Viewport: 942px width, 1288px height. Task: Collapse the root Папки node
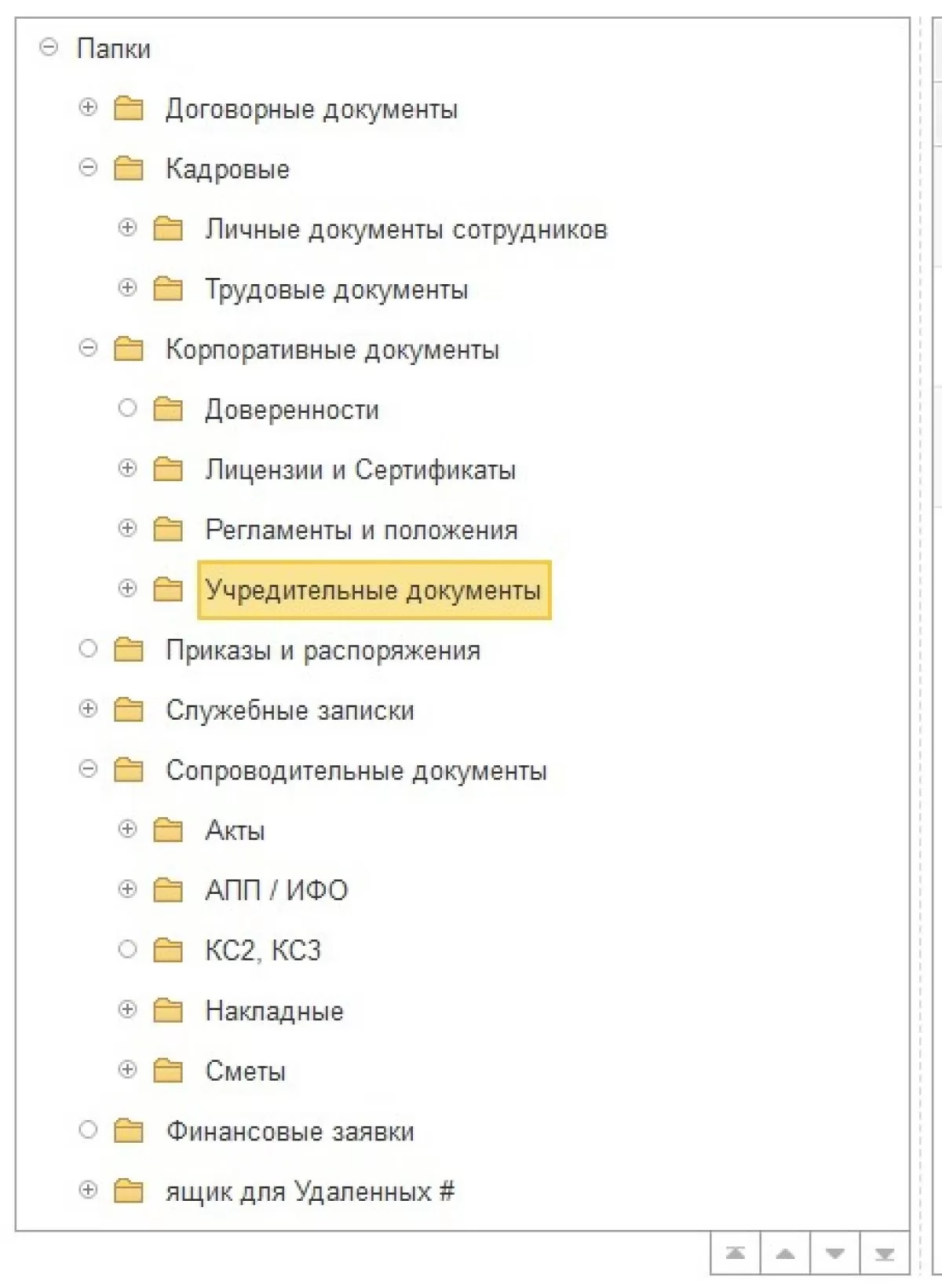click(x=49, y=48)
